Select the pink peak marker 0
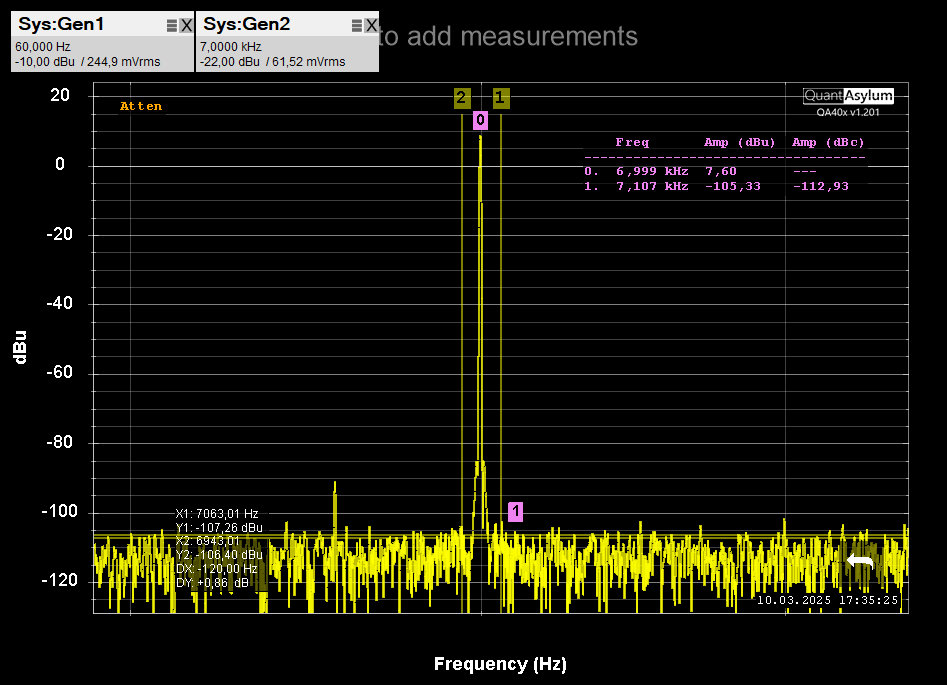The height and width of the screenshot is (685, 947). tap(480, 120)
